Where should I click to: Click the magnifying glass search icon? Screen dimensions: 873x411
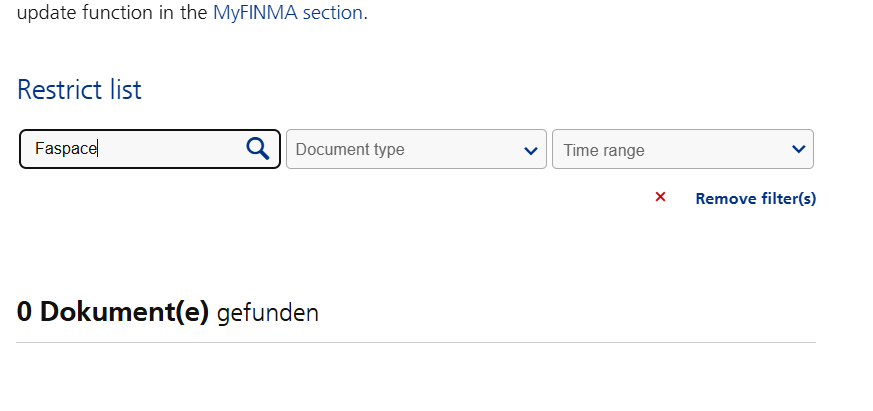[x=257, y=149]
